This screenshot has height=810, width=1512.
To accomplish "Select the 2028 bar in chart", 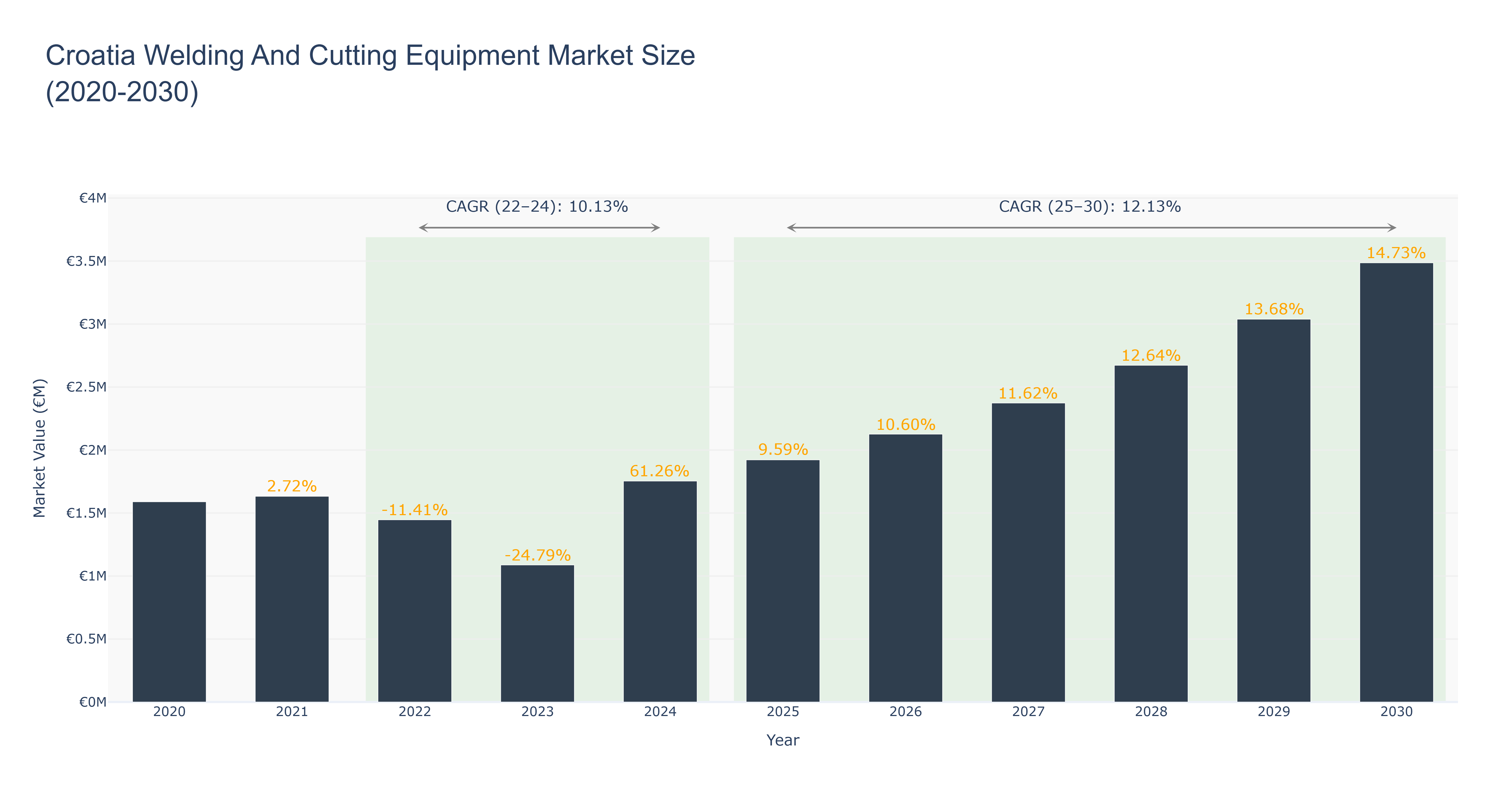I will pos(1150,534).
